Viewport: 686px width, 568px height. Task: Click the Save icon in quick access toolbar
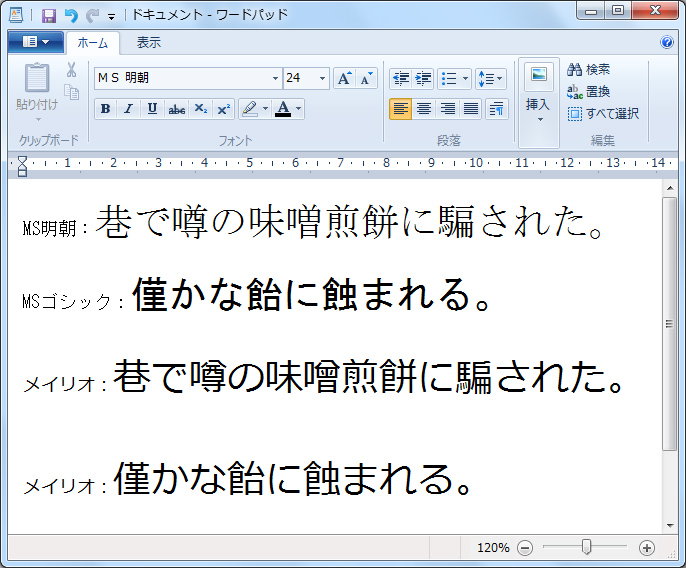[49, 16]
